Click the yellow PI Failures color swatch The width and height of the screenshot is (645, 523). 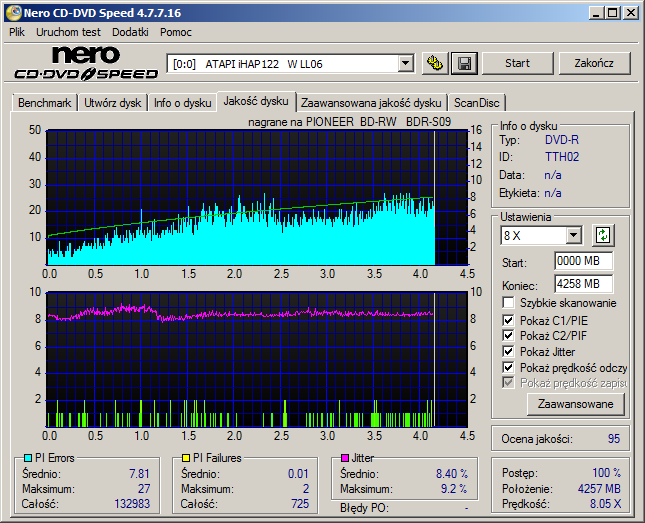point(186,458)
